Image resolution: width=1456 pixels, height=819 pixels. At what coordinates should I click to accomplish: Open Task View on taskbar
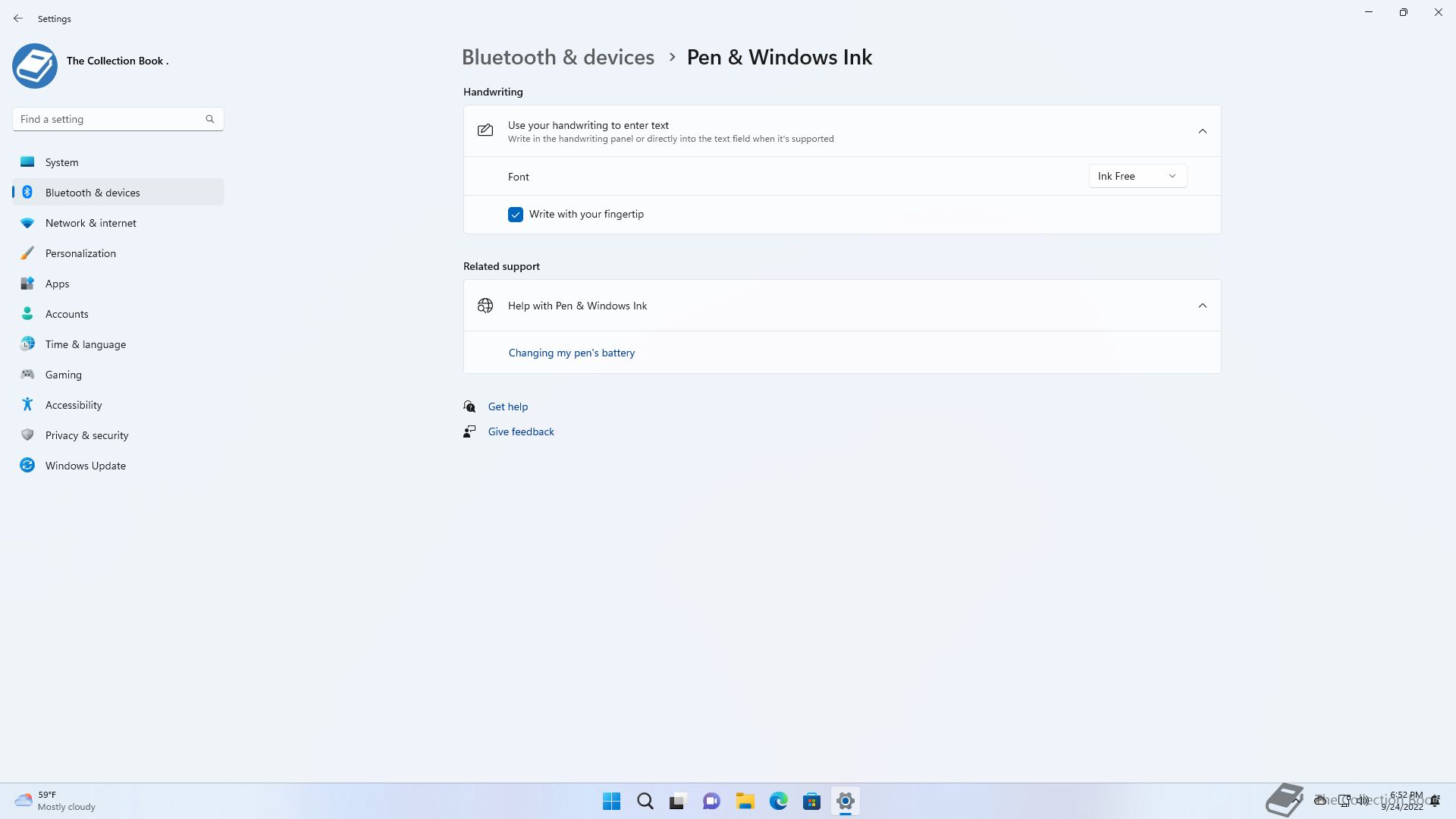pyautogui.click(x=678, y=801)
